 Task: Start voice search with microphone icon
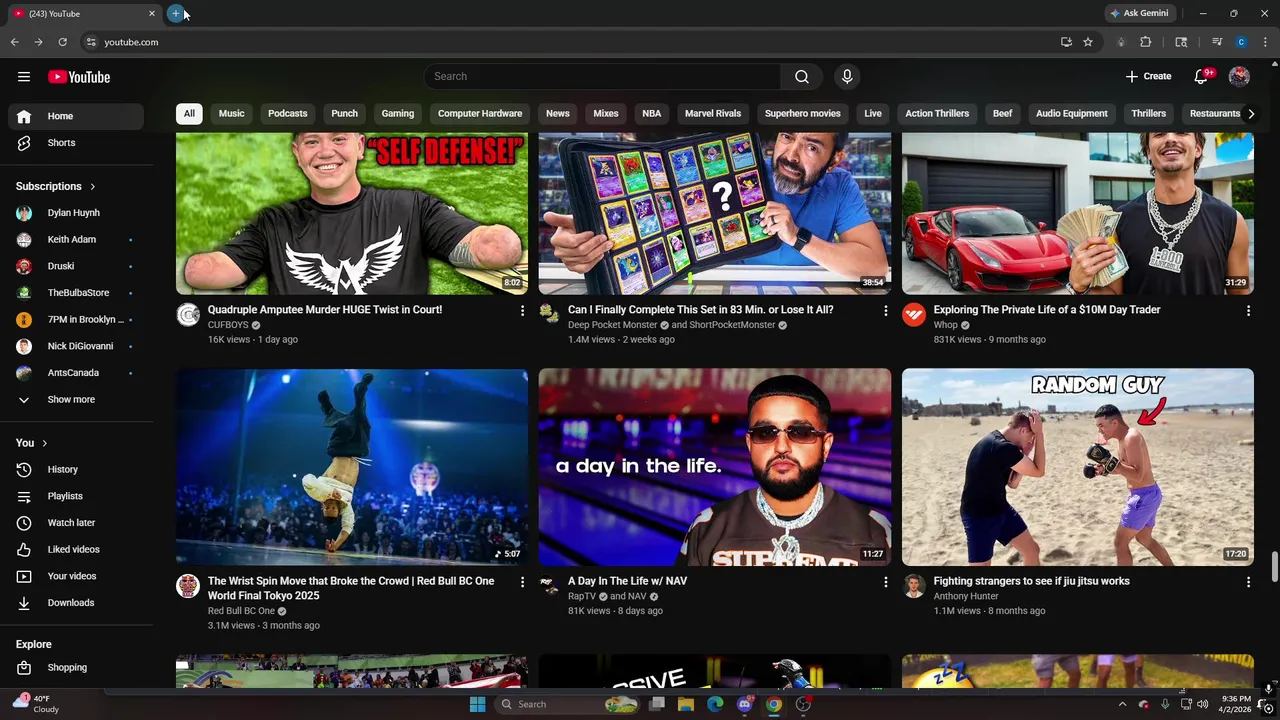pyautogui.click(x=847, y=77)
